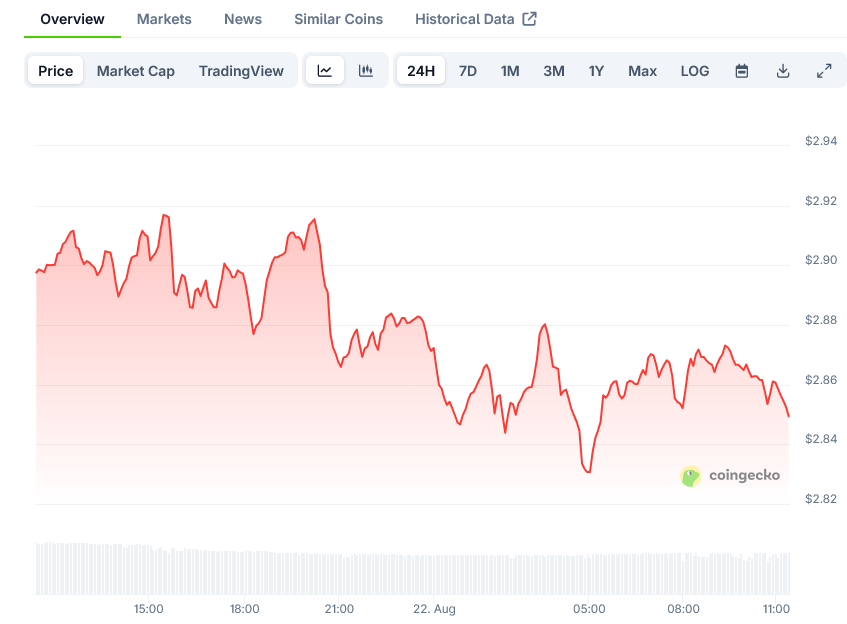Click the 15:00 time axis label

(149, 609)
